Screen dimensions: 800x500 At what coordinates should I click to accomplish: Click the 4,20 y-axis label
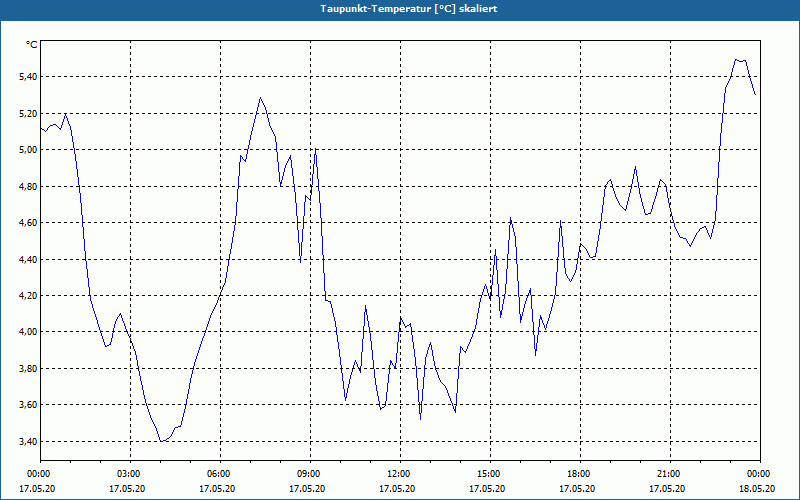[28, 296]
